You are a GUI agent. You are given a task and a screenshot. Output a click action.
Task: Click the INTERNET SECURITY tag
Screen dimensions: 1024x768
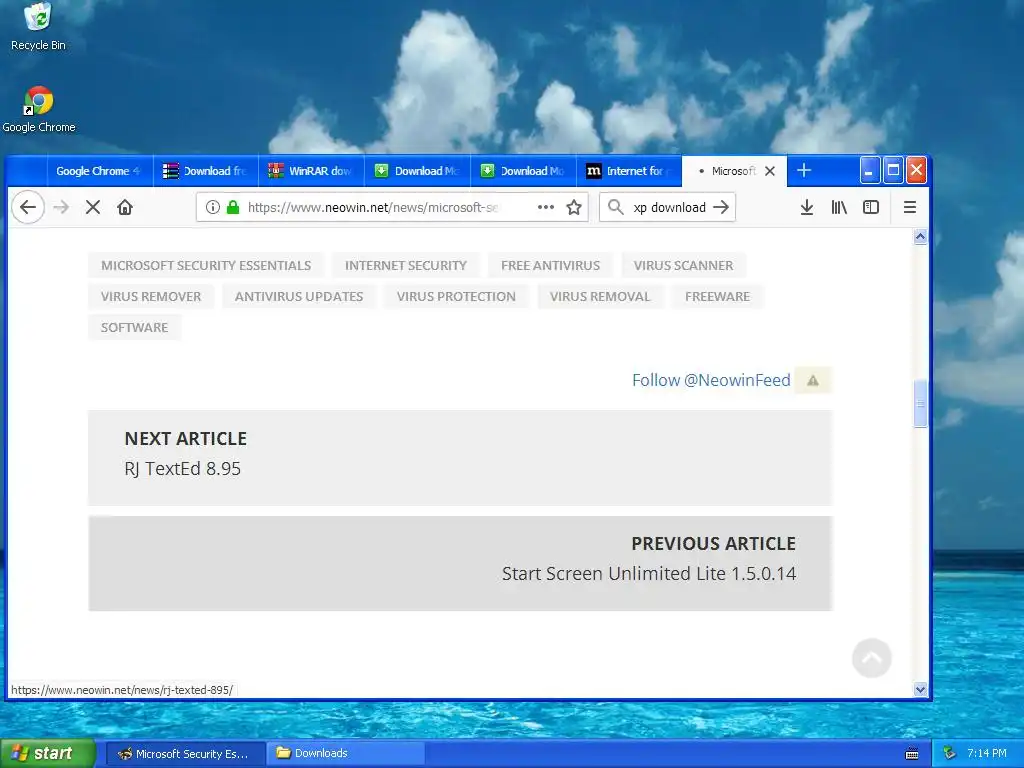[406, 266]
